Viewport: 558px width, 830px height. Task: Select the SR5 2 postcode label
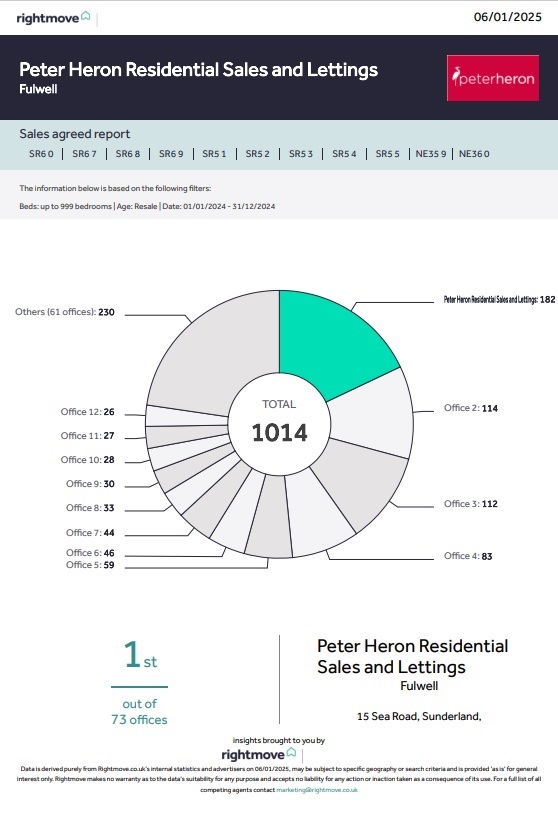click(258, 154)
